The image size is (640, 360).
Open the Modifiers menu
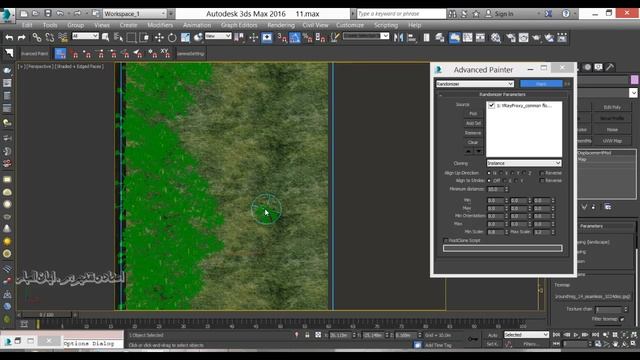[160, 25]
